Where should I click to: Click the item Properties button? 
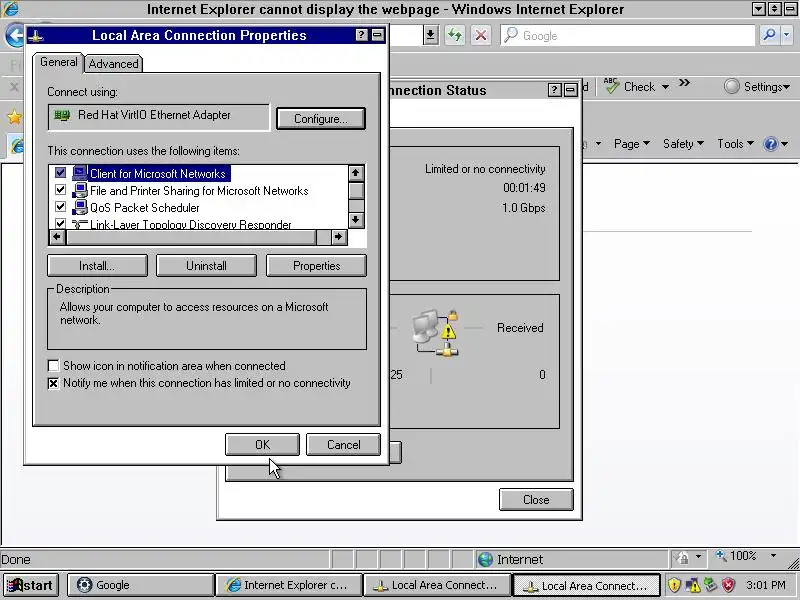click(316, 266)
